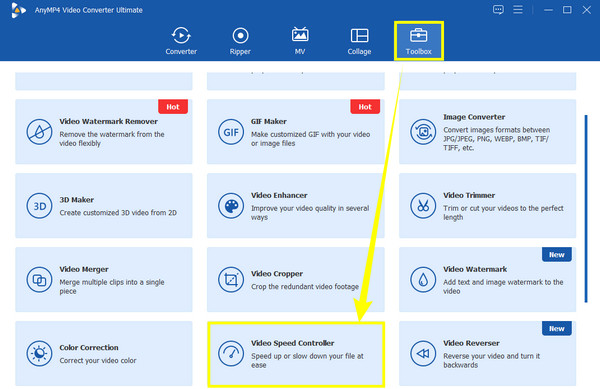Click the 'Color Correction' title text
Image resolution: width=600 pixels, height=389 pixels.
click(x=89, y=347)
